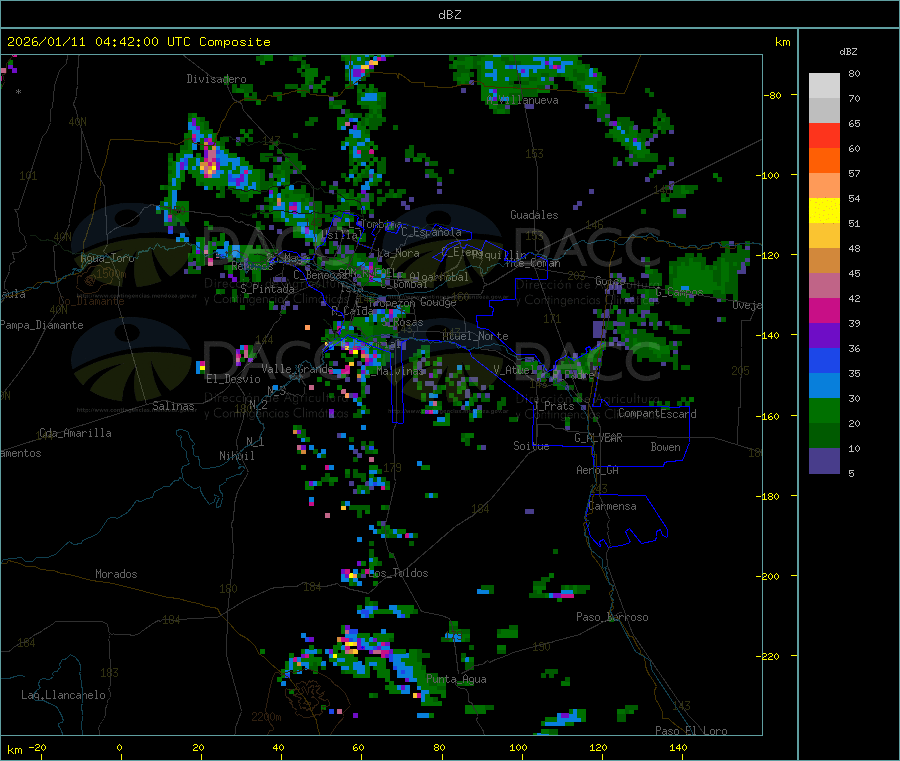The image size is (900, 761).
Task: Click the Guadales map label
Action: tap(534, 215)
